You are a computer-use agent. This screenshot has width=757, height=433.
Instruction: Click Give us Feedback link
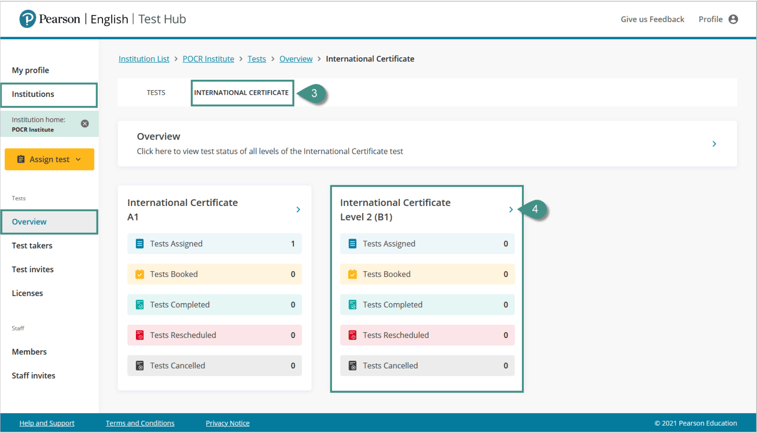652,19
